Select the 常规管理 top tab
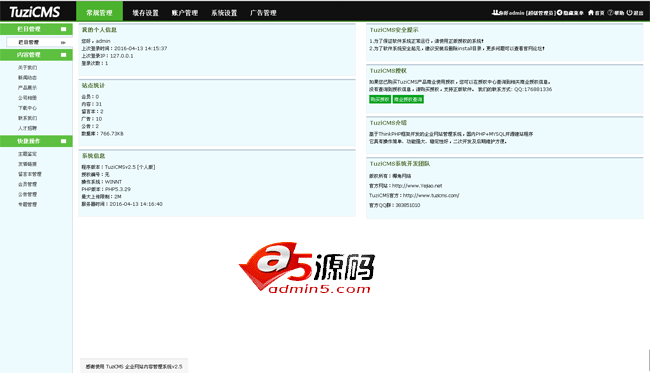The image size is (650, 373). coord(99,12)
